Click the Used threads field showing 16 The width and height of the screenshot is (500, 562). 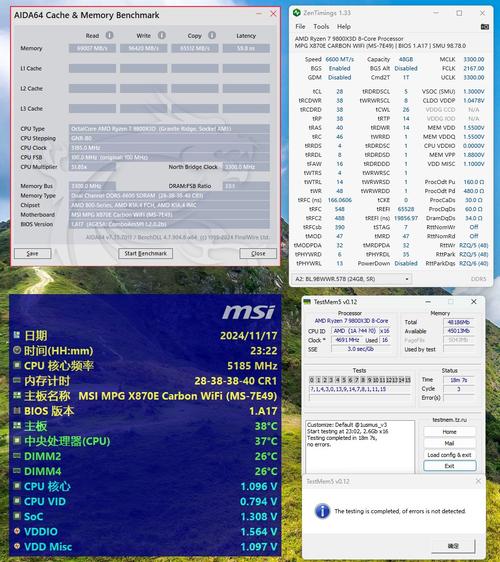[x=385, y=340]
